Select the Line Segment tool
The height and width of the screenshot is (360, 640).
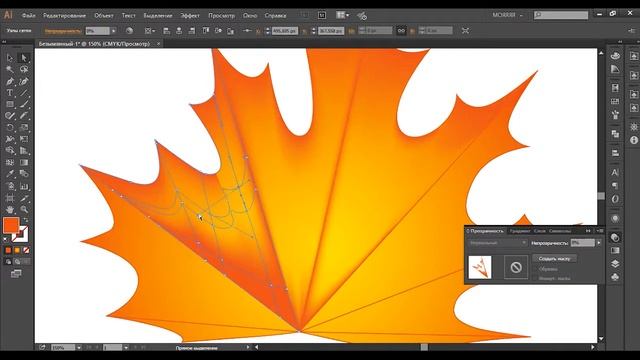(24, 93)
